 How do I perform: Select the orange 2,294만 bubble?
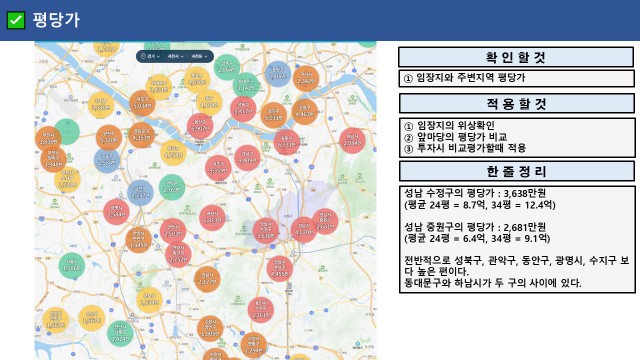253,345
